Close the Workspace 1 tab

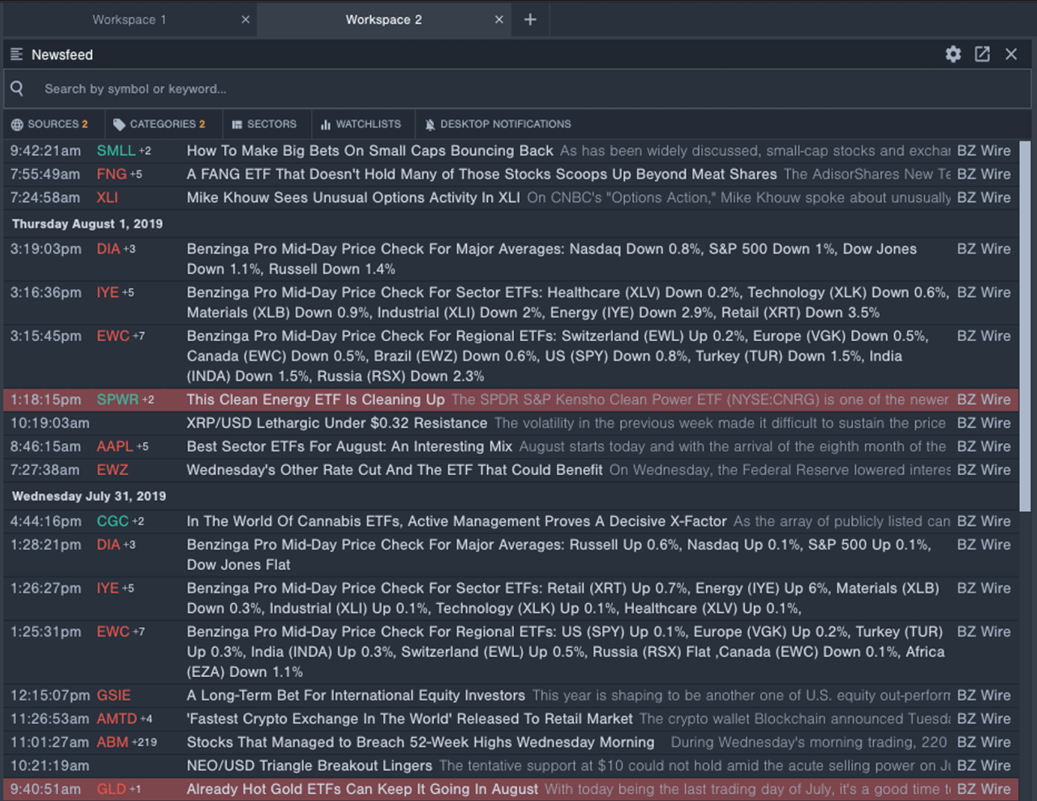click(x=245, y=20)
